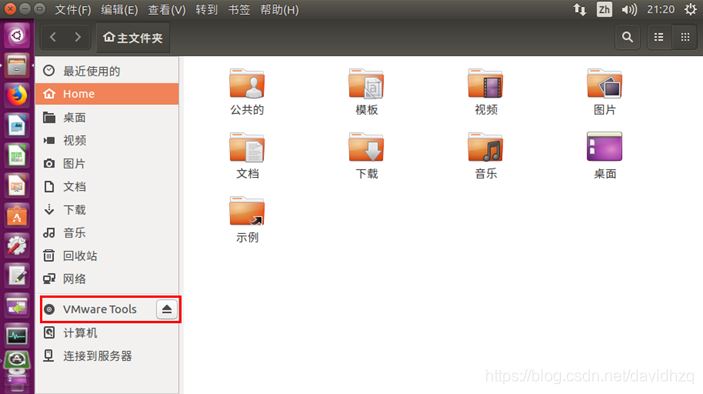Open the 下载 folder in main pane
The image size is (703, 394).
366,156
